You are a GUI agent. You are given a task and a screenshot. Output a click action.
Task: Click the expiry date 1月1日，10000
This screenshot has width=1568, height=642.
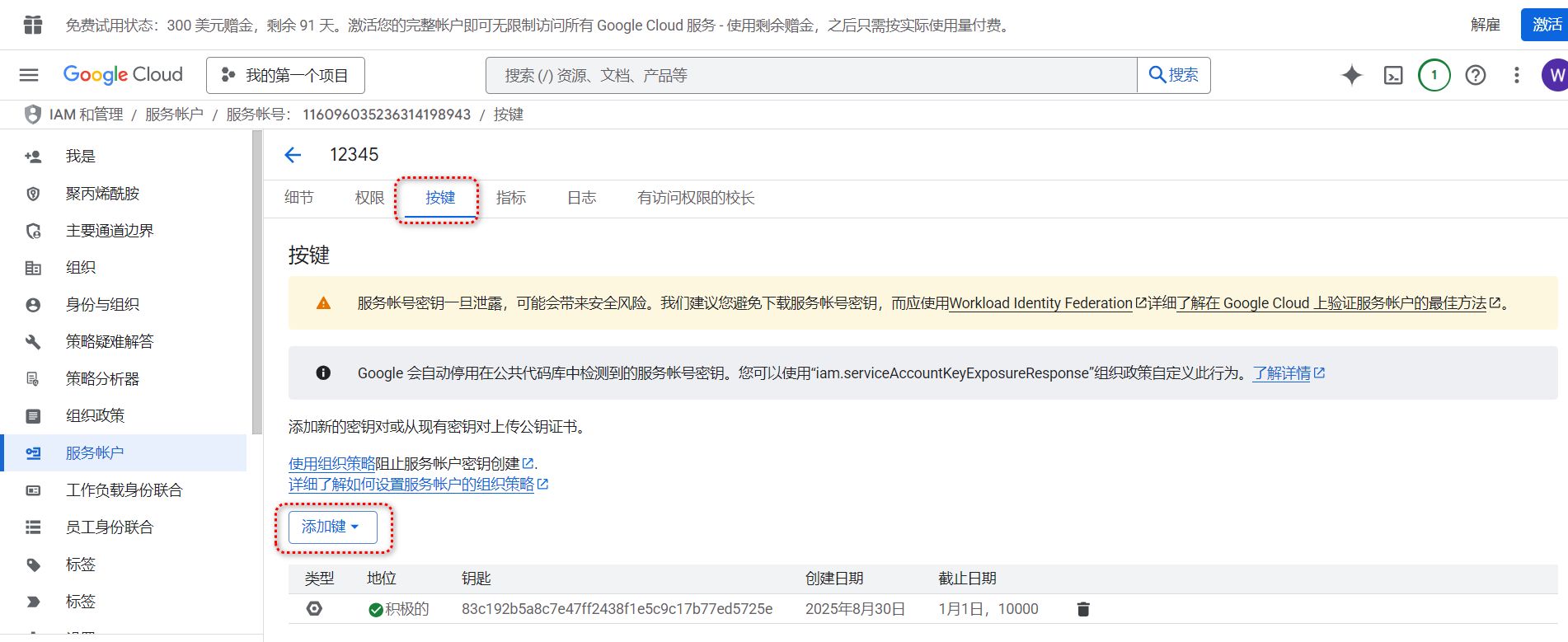(x=988, y=609)
